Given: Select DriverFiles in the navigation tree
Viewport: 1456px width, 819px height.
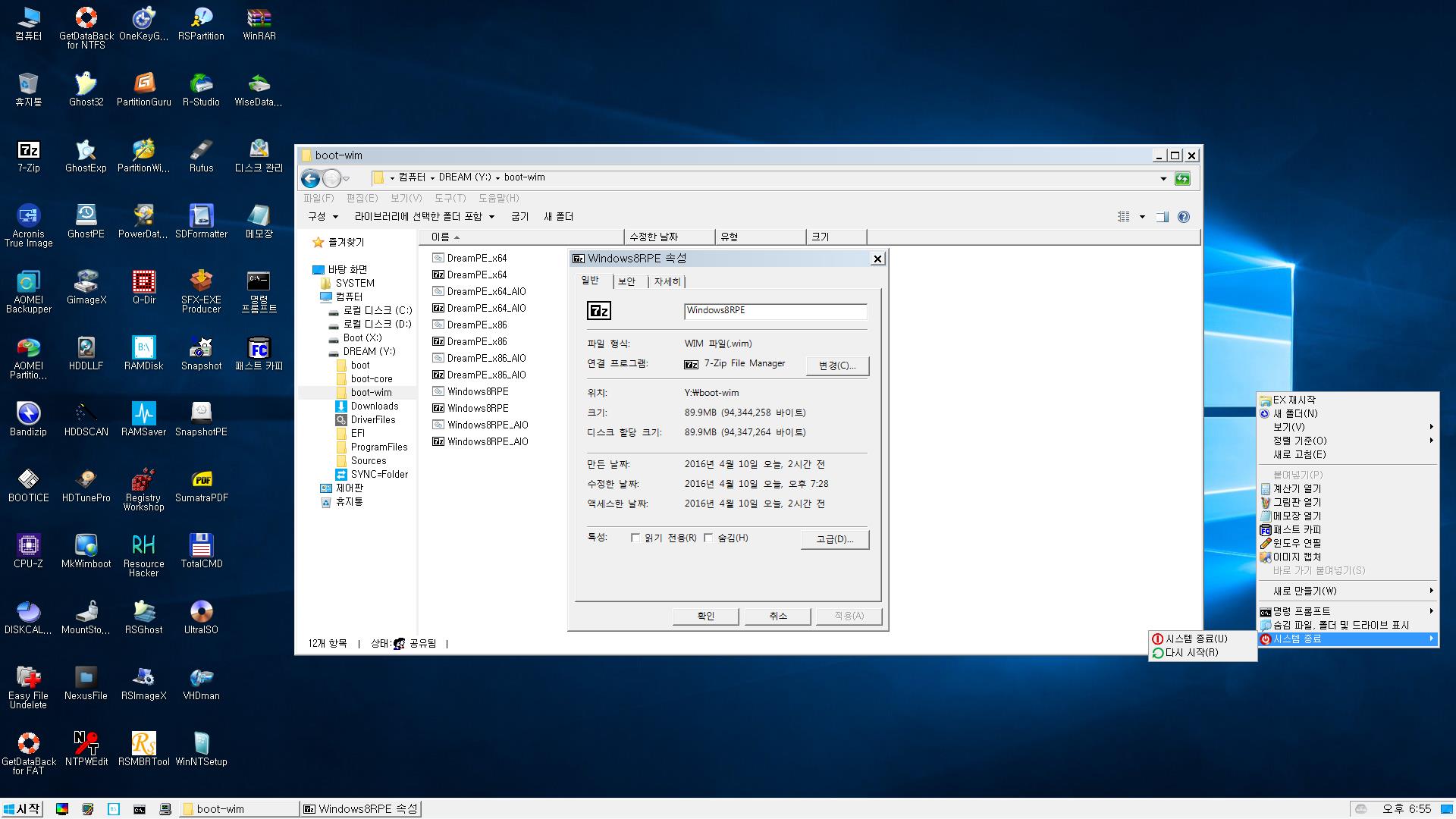Looking at the screenshot, I should coord(366,419).
